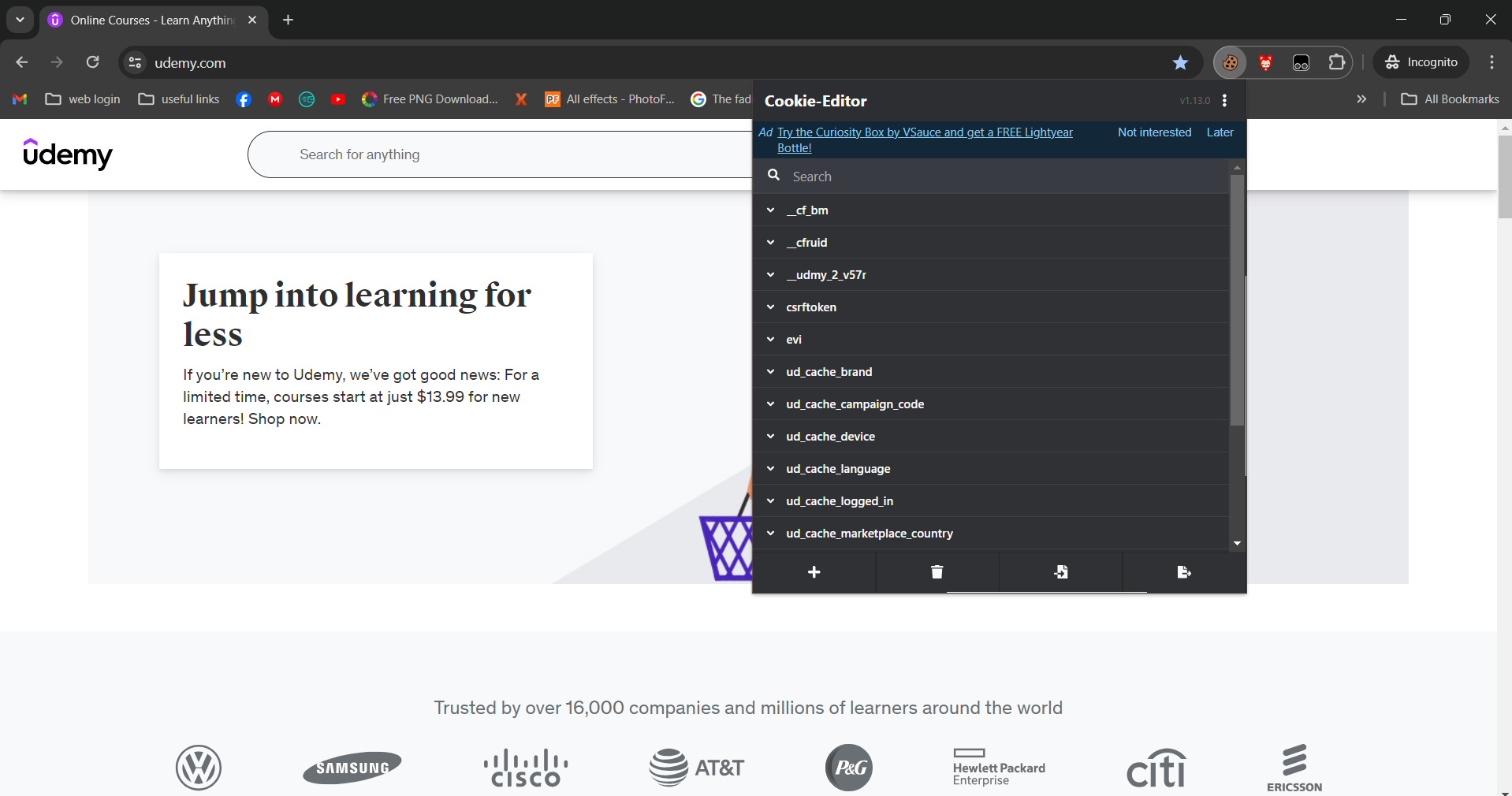Expand the ud_cache_campaign_code cookie
The image size is (1512, 796).
(991, 404)
